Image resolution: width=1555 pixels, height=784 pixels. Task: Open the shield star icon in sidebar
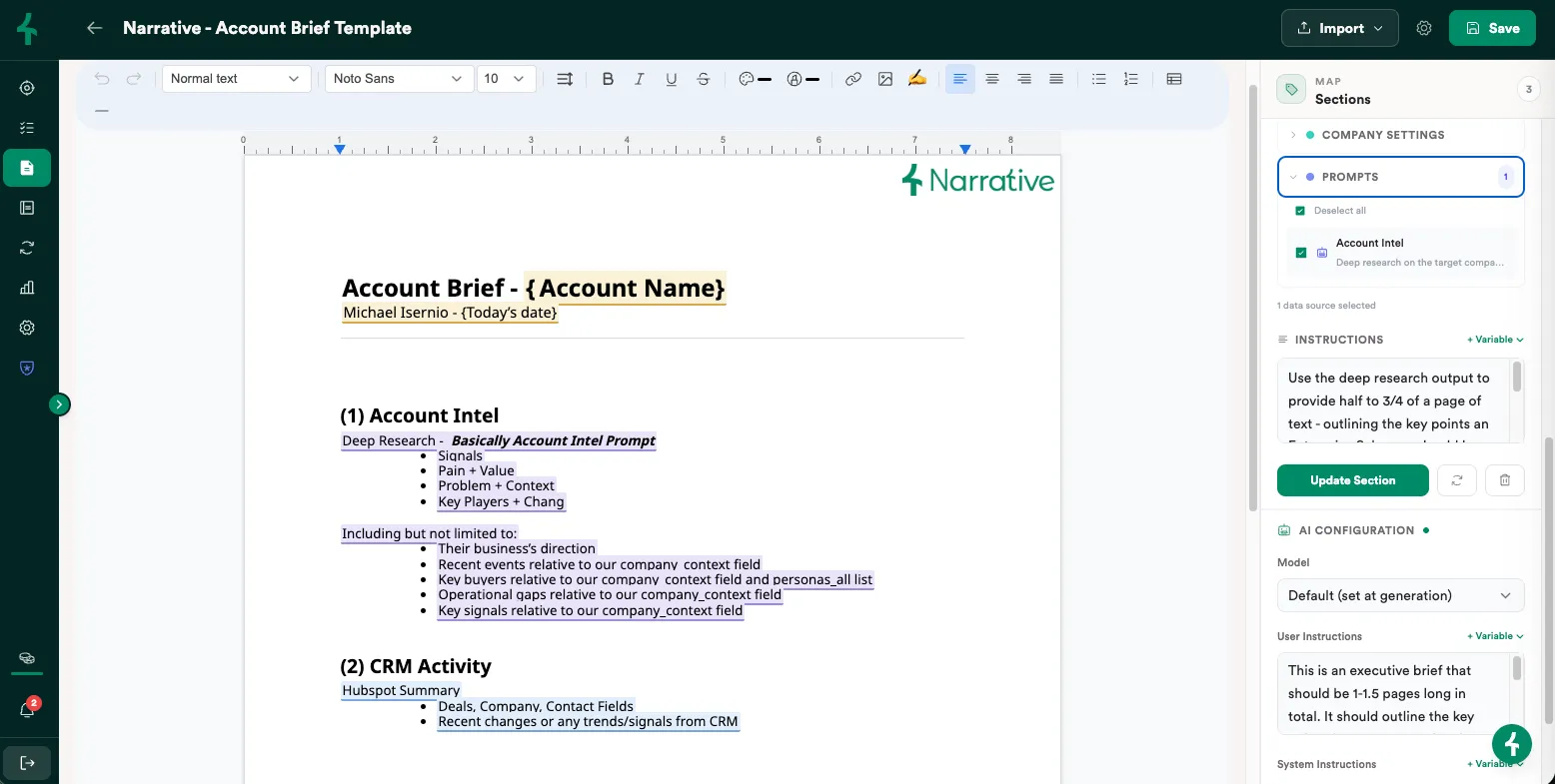point(27,368)
